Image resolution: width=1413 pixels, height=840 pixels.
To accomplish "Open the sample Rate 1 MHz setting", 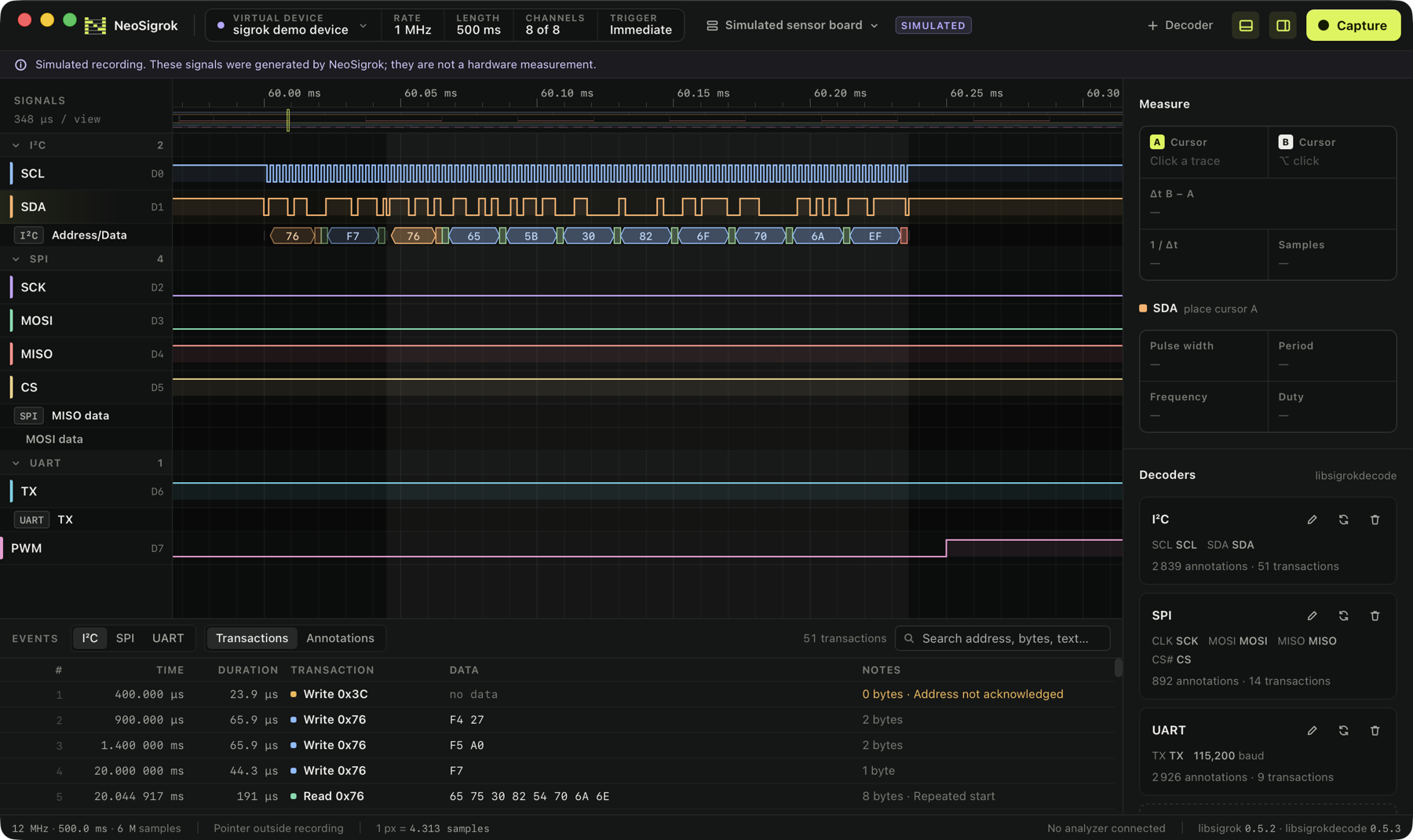I will 412,25.
